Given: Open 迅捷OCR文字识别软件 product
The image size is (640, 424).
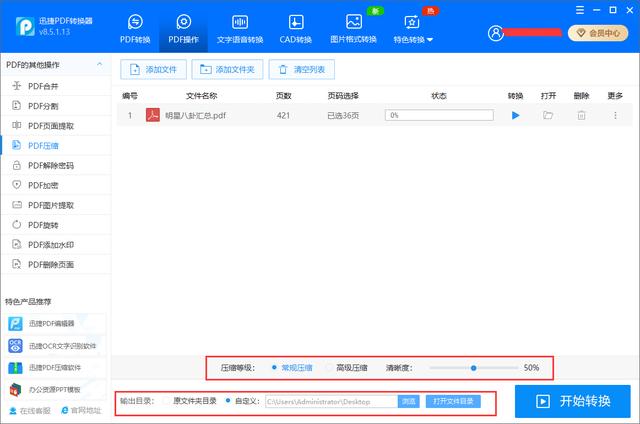Looking at the screenshot, I should click(16, 345).
